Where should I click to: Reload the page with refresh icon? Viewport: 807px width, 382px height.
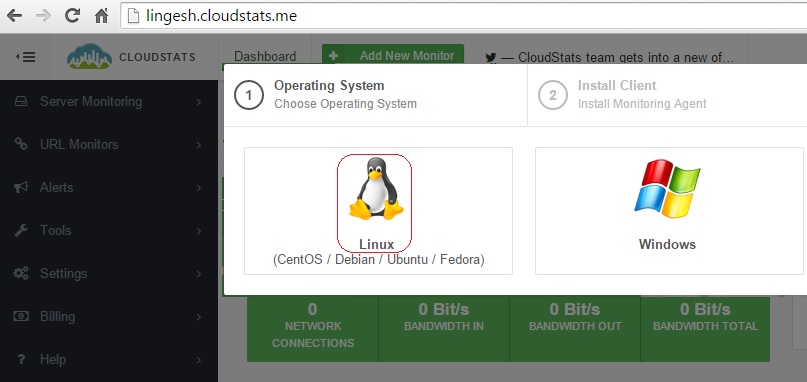tap(72, 16)
